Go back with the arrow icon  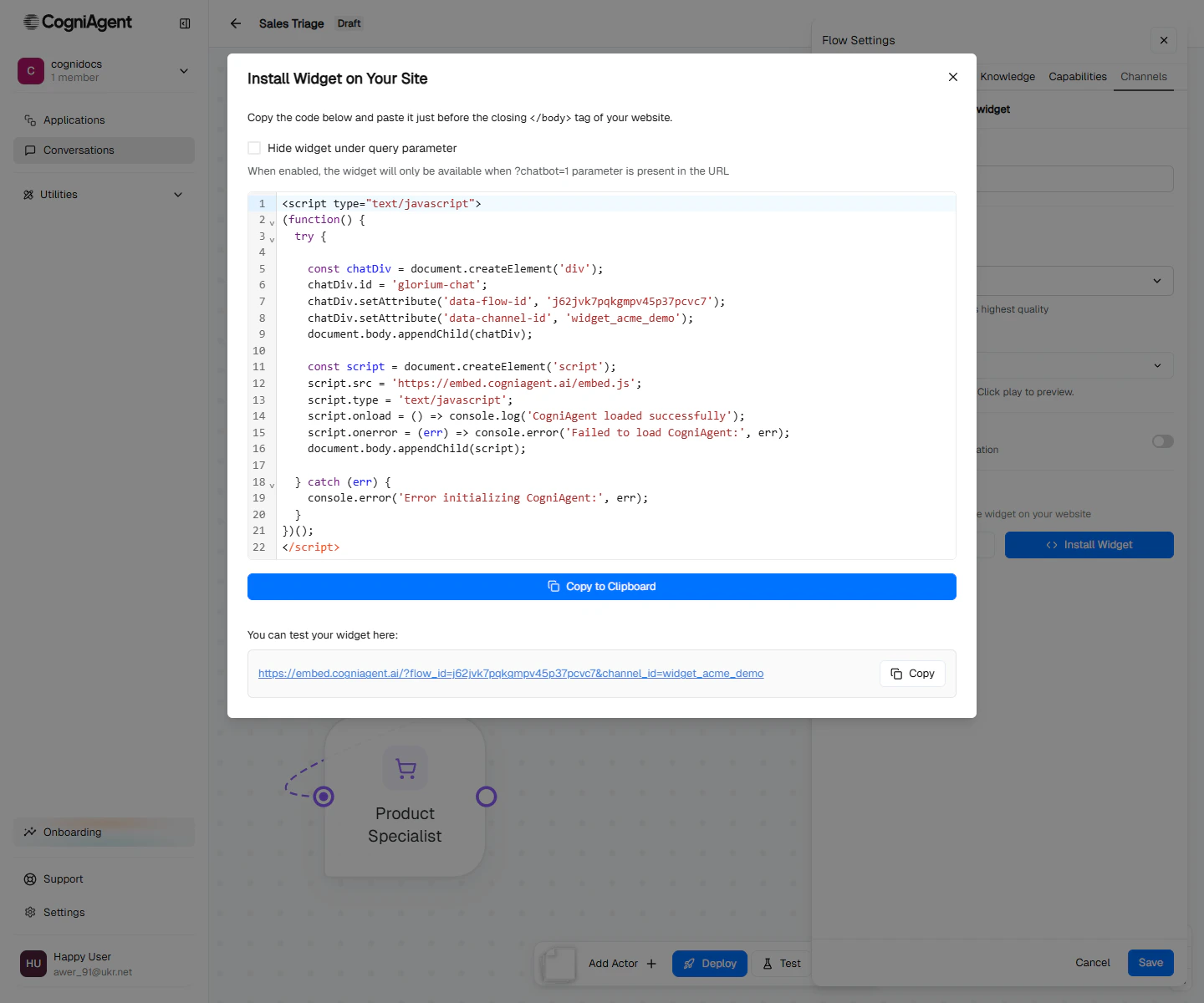click(x=236, y=23)
